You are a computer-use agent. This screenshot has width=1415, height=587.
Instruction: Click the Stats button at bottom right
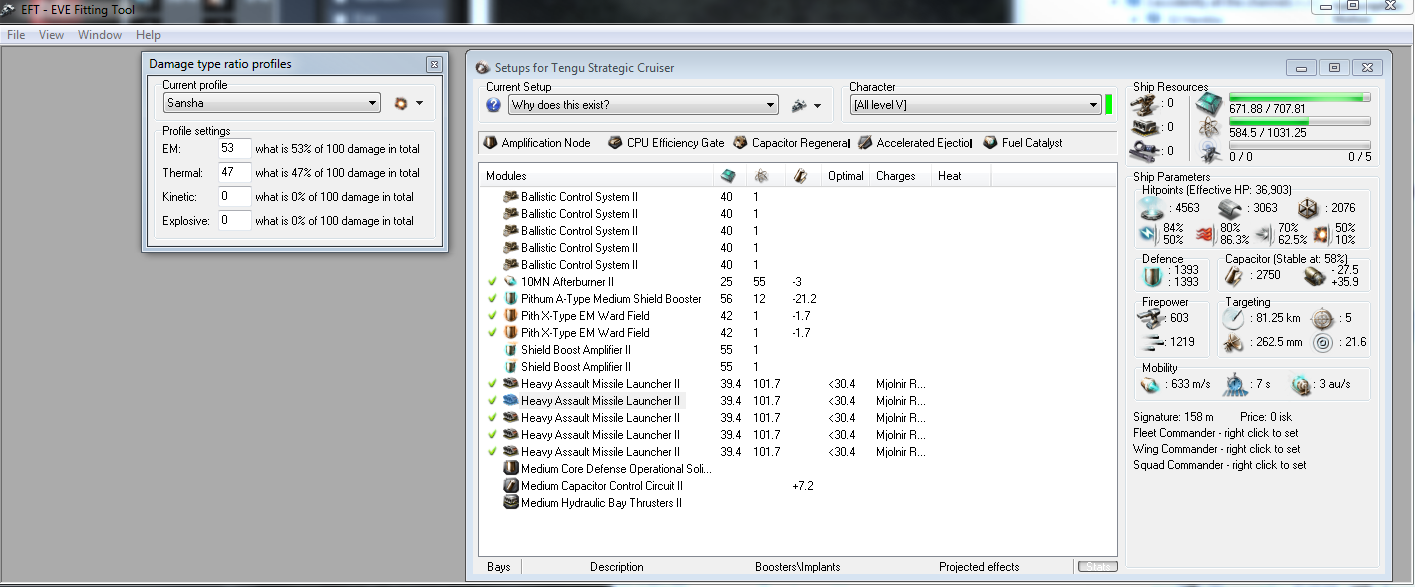tap(1096, 567)
